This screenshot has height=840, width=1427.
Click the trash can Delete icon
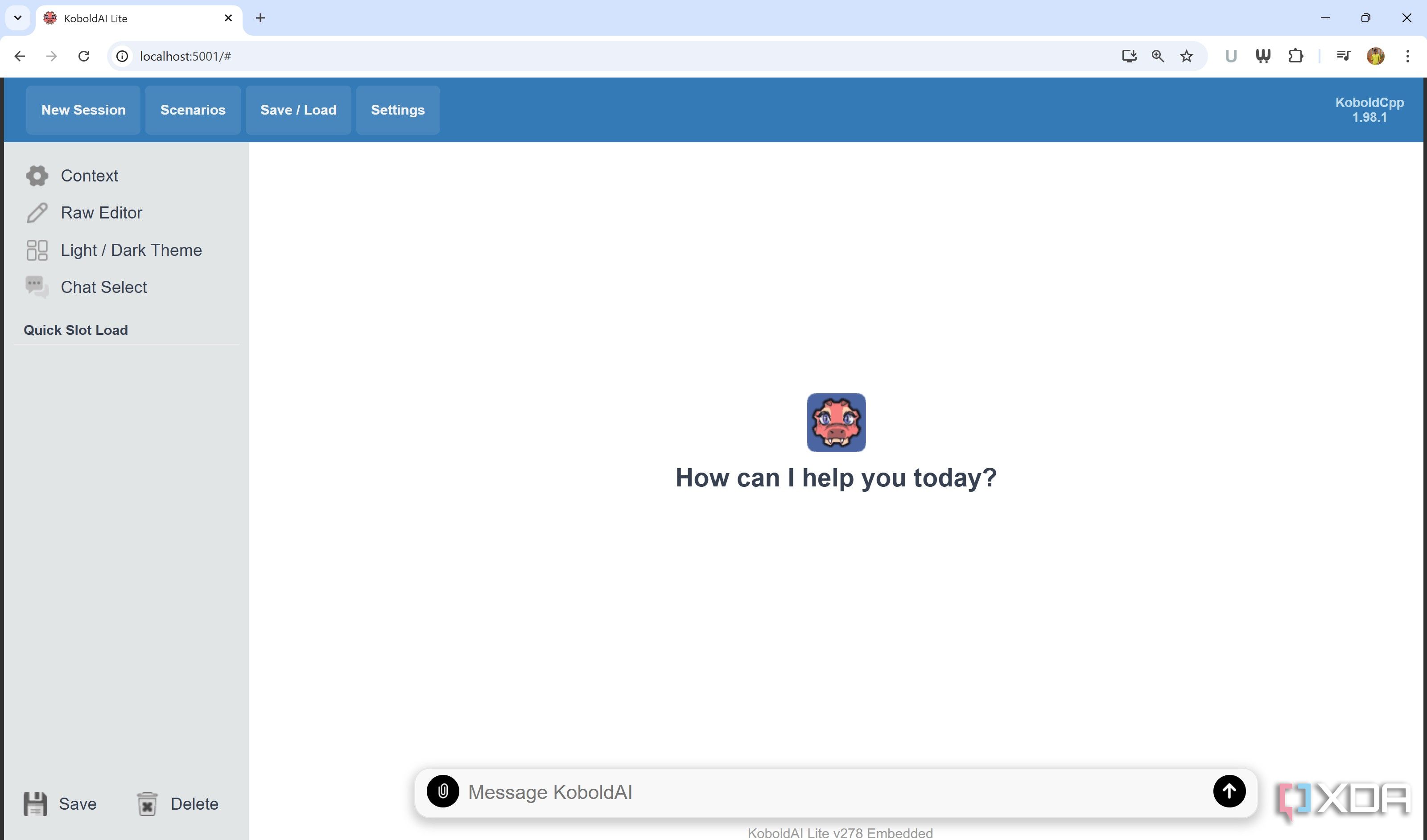pos(147,804)
